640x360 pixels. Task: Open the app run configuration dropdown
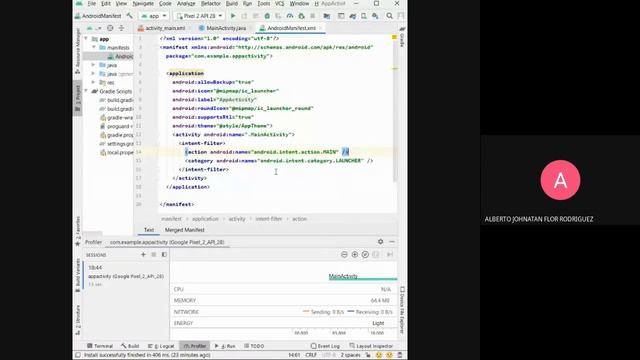153,16
